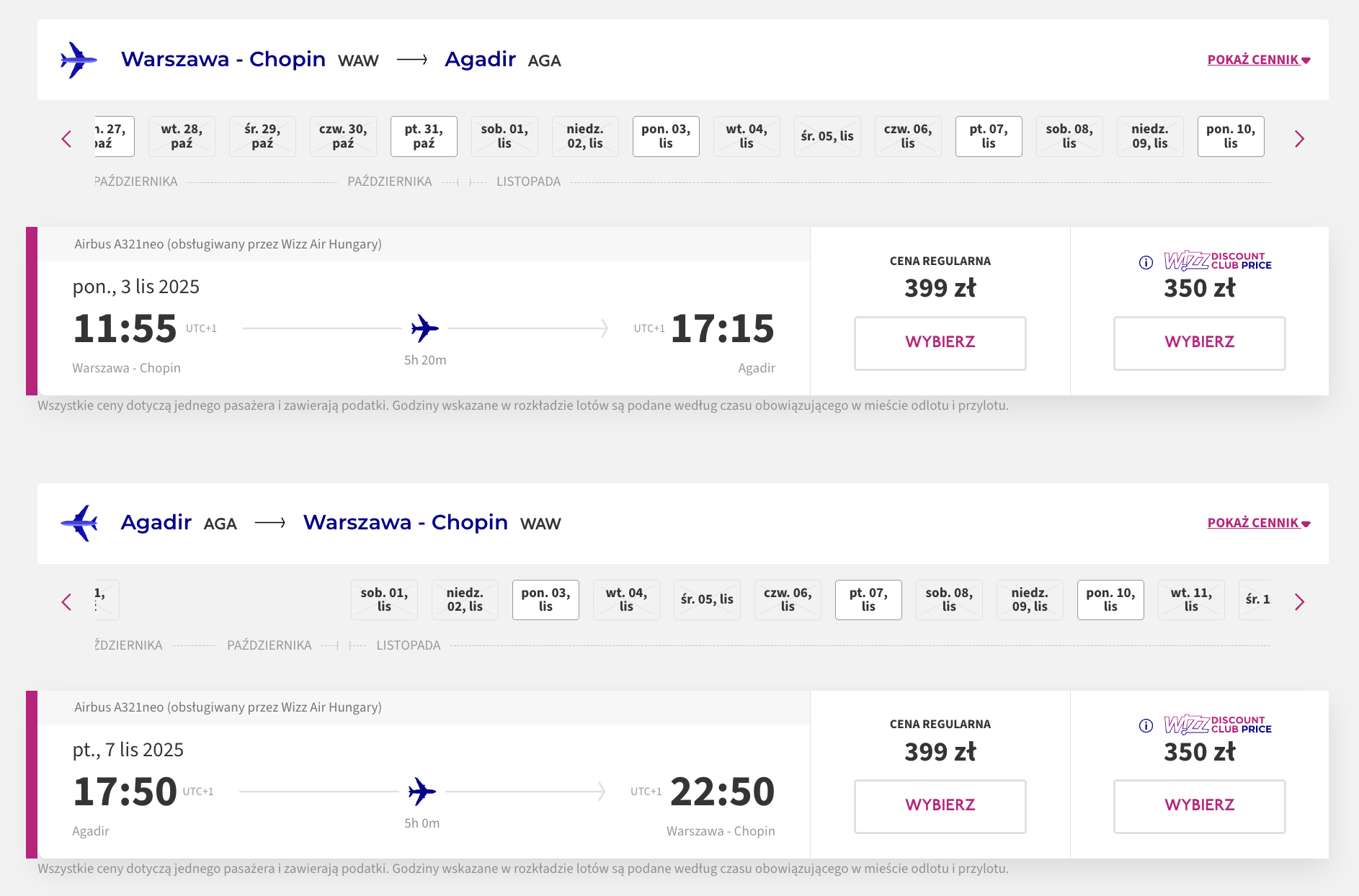Select outbound date pon. 10, lis

pyautogui.click(x=1231, y=136)
